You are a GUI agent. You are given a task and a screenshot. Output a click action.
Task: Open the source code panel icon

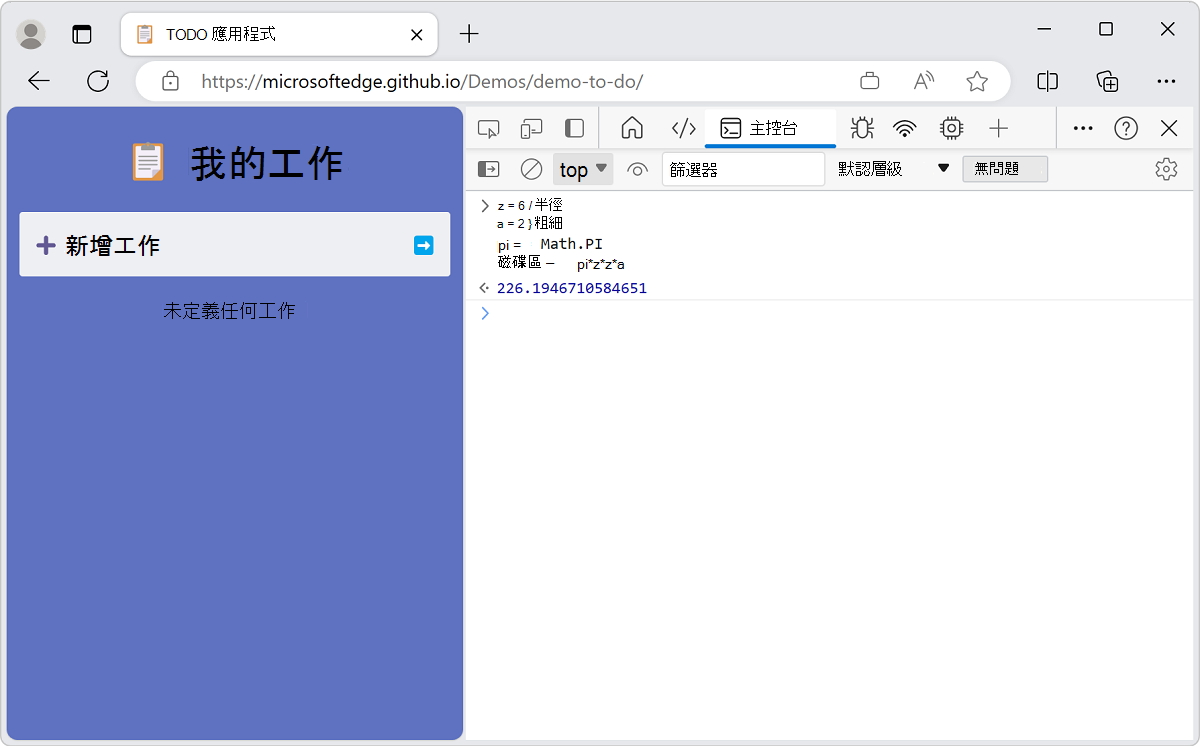click(683, 128)
